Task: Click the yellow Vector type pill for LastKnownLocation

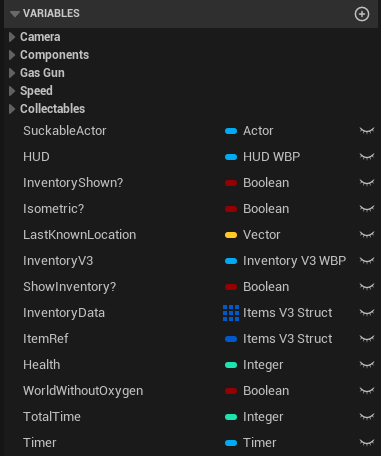Action: [x=231, y=235]
